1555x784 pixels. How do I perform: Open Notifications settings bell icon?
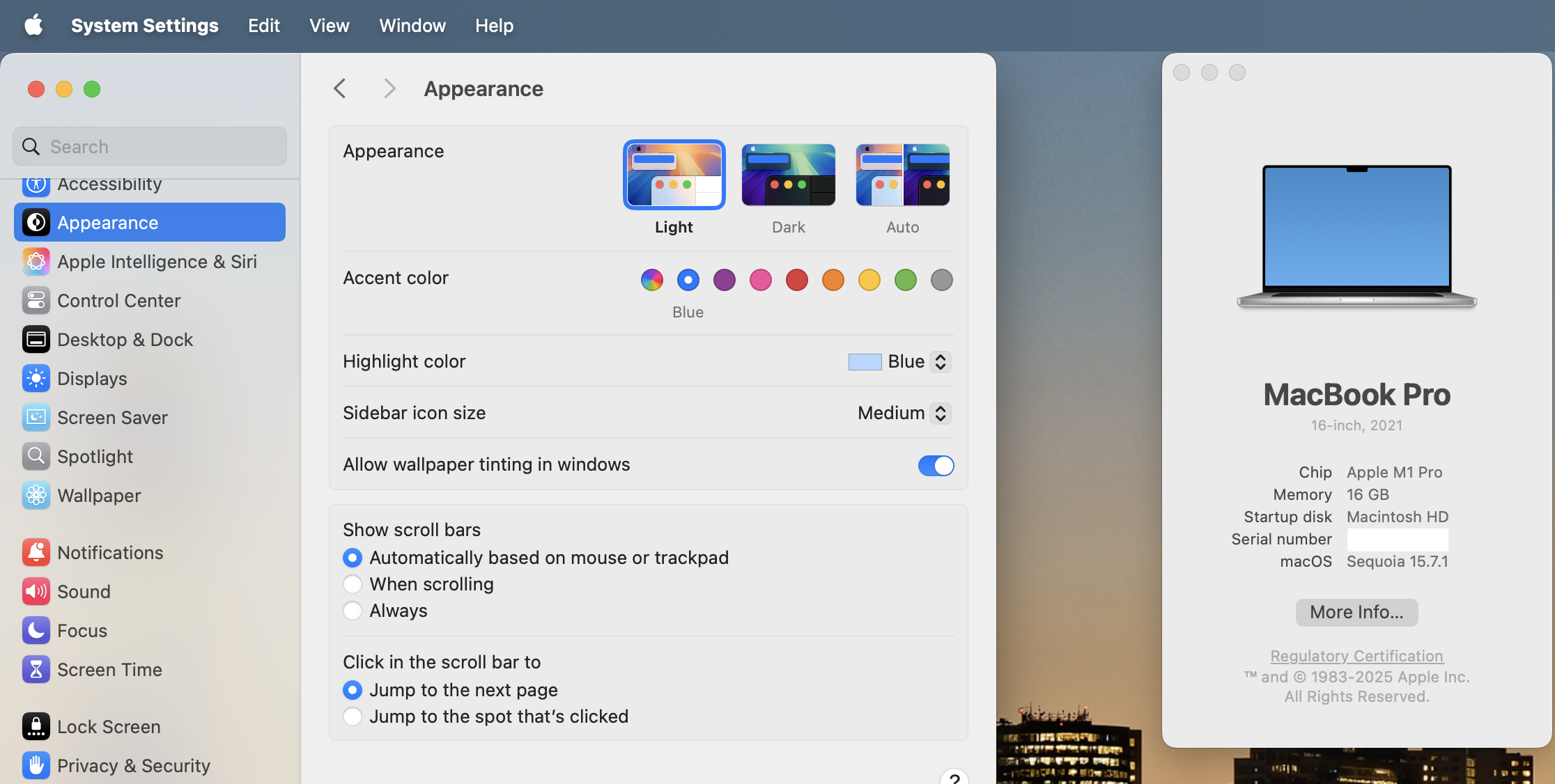(x=36, y=553)
